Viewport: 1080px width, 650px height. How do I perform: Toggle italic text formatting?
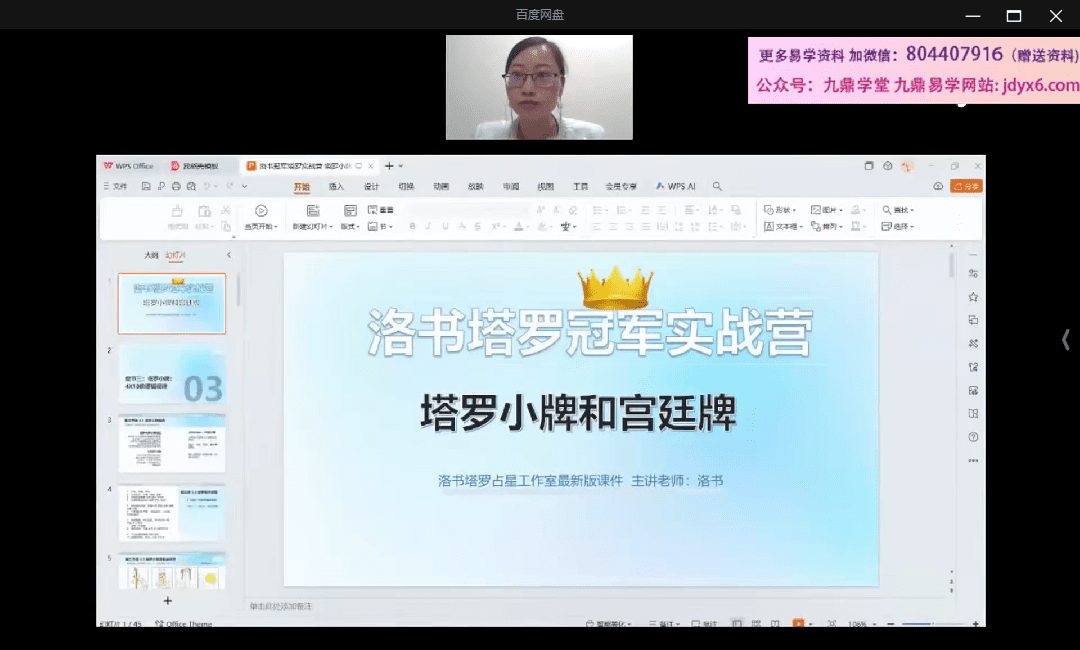427,227
